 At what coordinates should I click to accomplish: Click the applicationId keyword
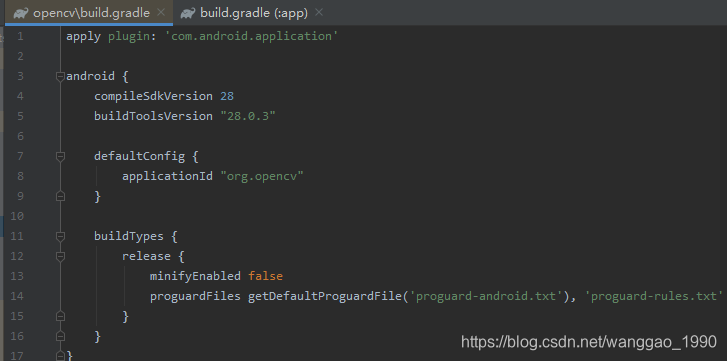[x=167, y=176]
